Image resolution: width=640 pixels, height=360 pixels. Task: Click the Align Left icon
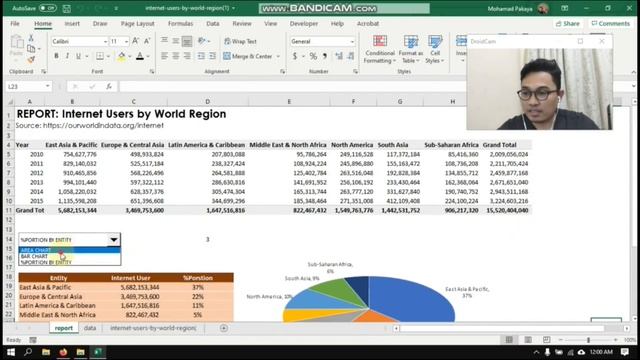point(164,56)
